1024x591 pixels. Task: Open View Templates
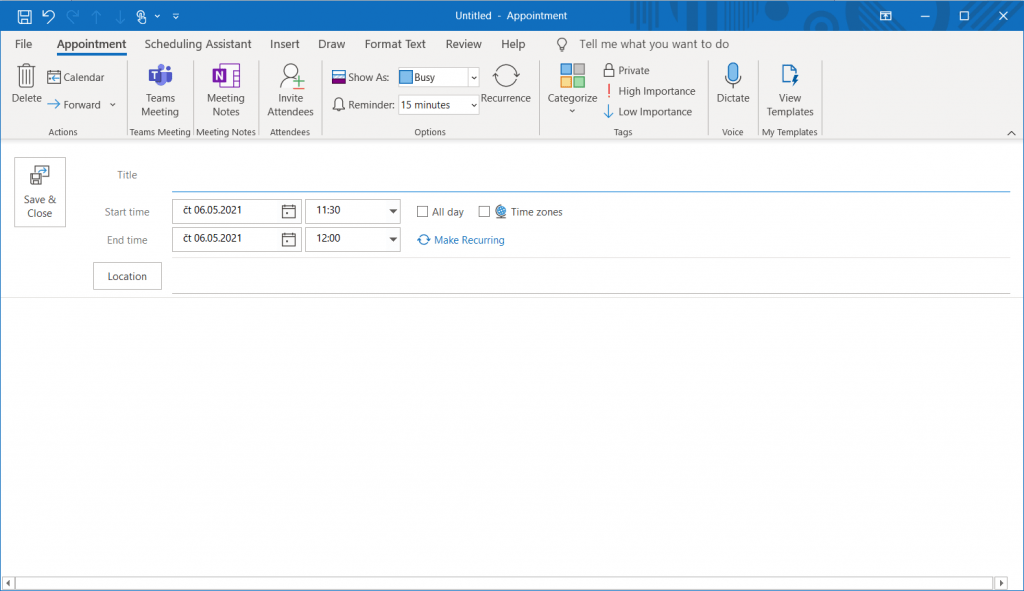pyautogui.click(x=790, y=78)
